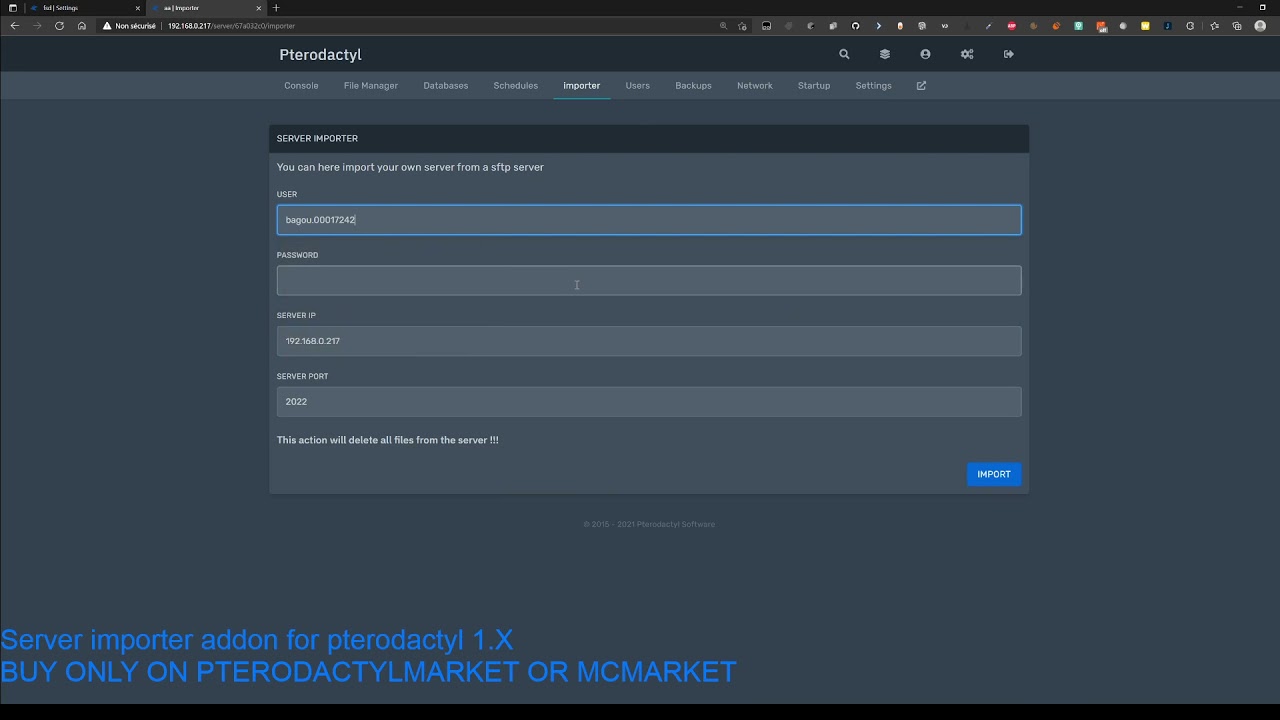This screenshot has height=720, width=1280.
Task: Switch to the Schedules tab
Action: pyautogui.click(x=516, y=86)
